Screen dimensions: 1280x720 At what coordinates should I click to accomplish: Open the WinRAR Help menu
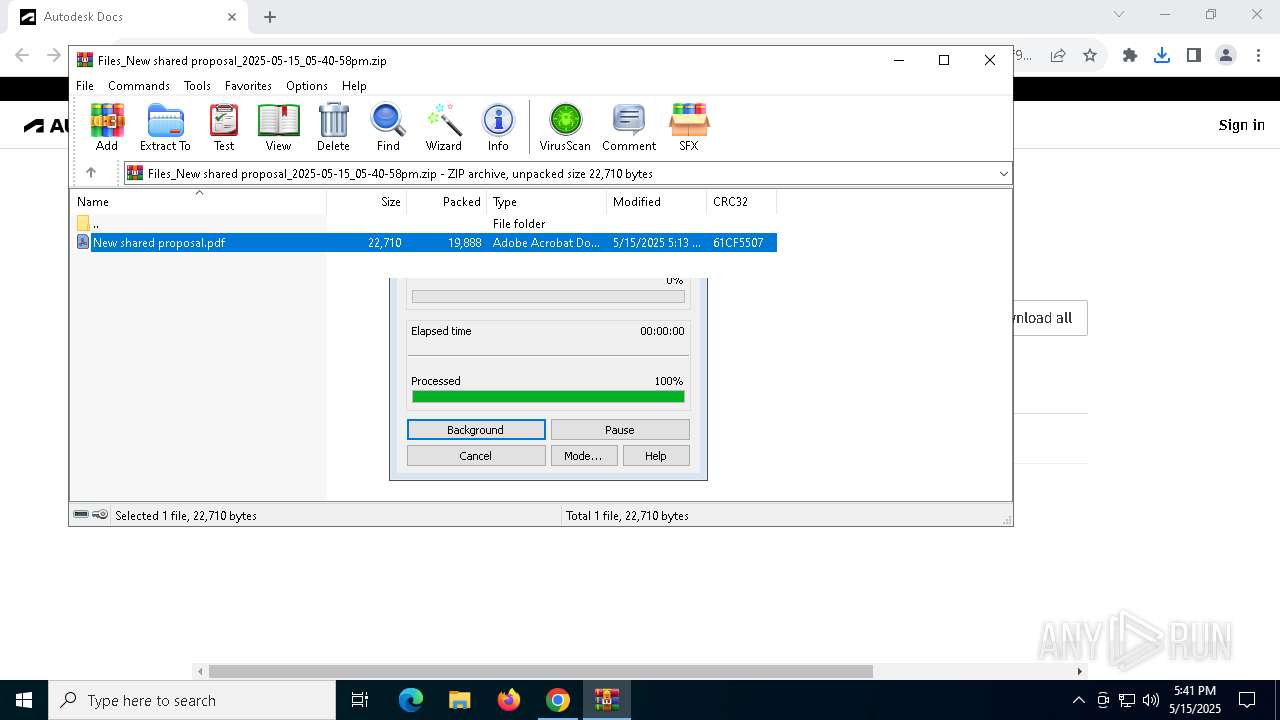pyautogui.click(x=354, y=86)
